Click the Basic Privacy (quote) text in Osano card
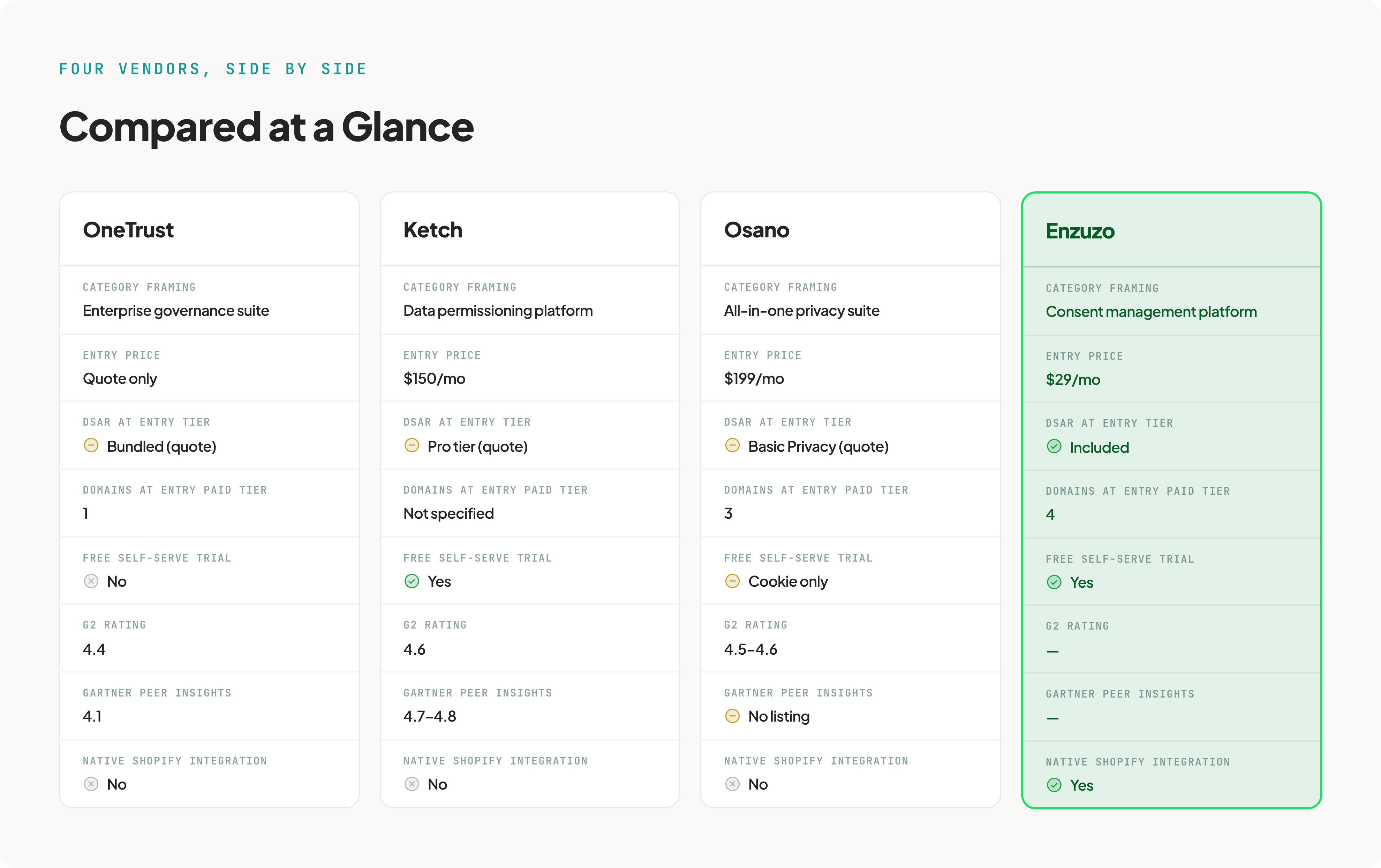The image size is (1381, 868). pyautogui.click(x=818, y=447)
